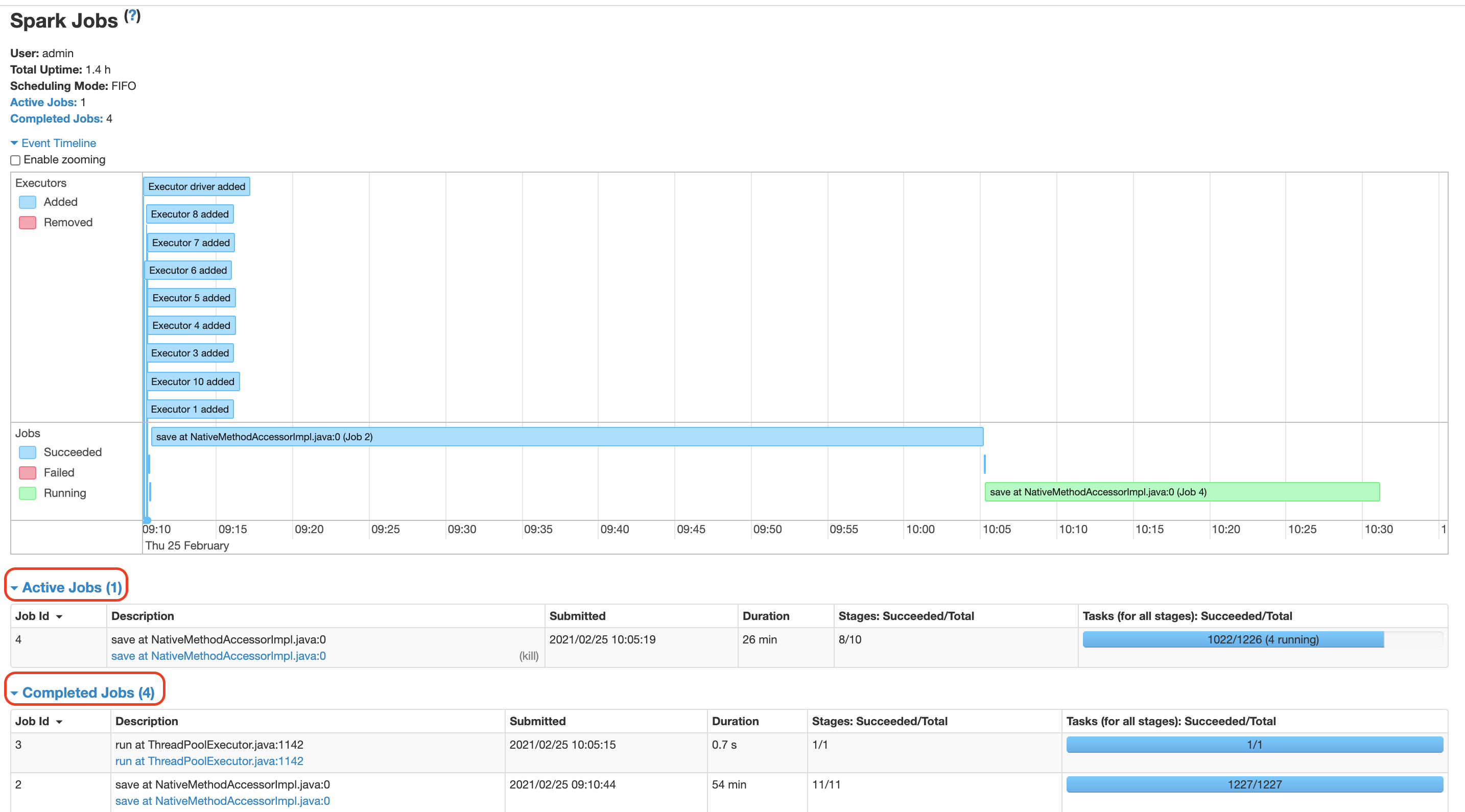Click the 1/1 tasks progress bar for job 3
The image size is (1465, 812).
click(x=1255, y=745)
